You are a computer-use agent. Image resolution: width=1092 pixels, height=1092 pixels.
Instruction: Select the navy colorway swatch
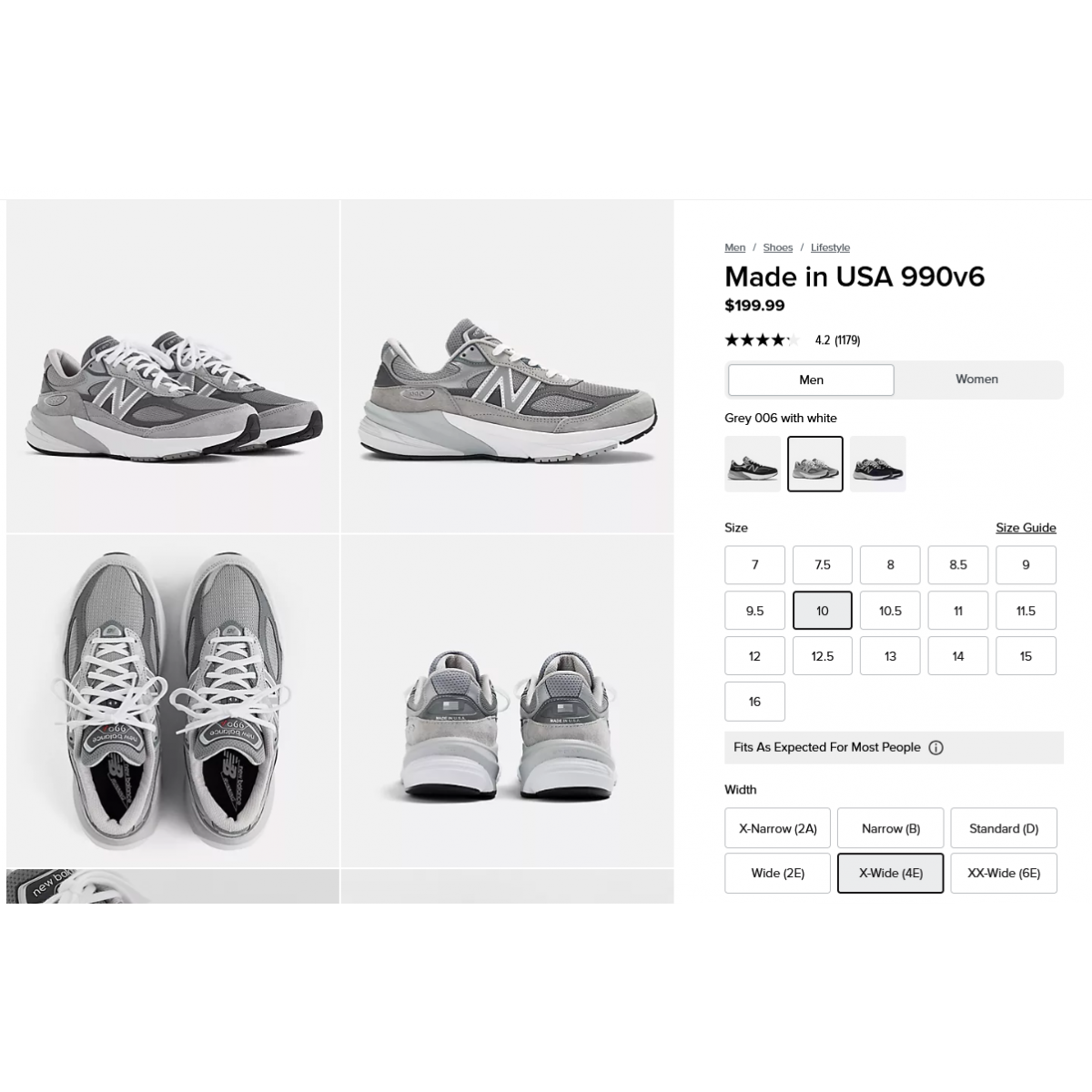pos(878,464)
